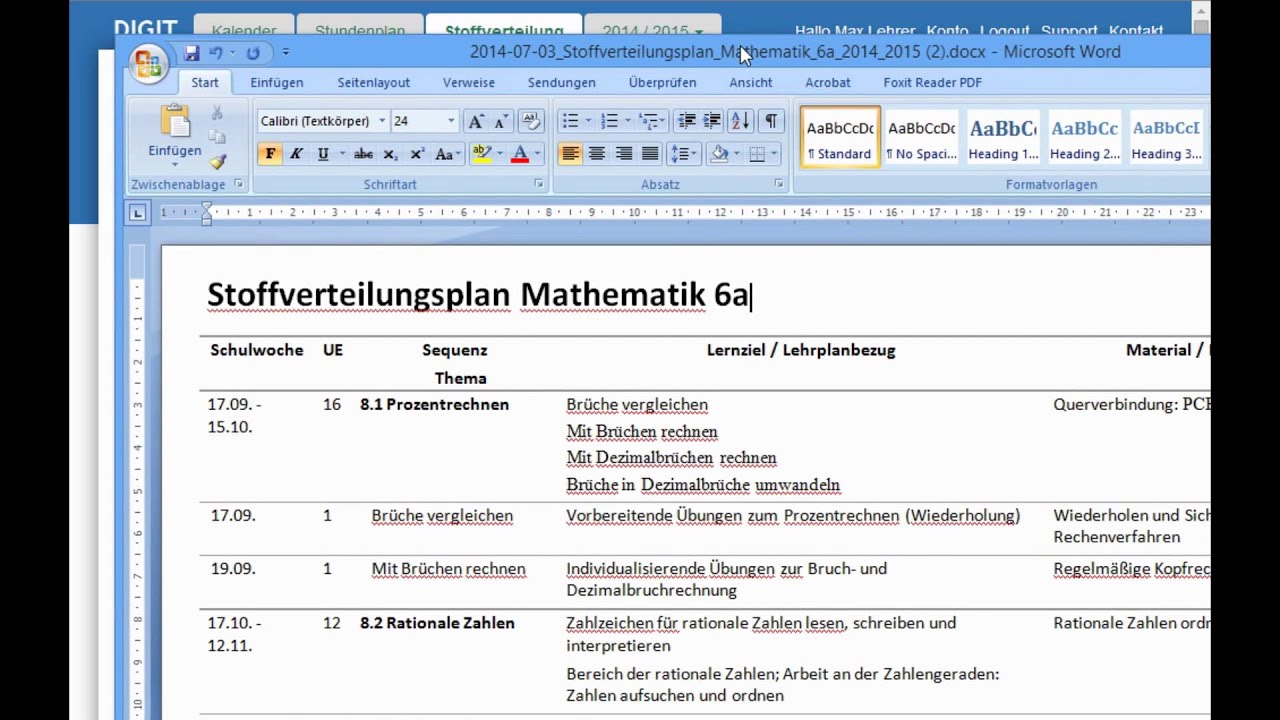
Task: Toggle italic (K) formatting
Action: click(x=296, y=154)
